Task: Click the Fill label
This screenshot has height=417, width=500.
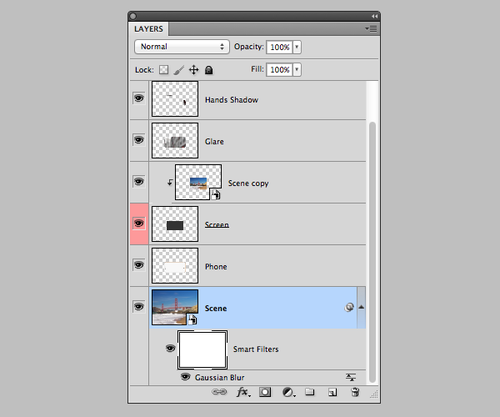Action: [x=257, y=69]
